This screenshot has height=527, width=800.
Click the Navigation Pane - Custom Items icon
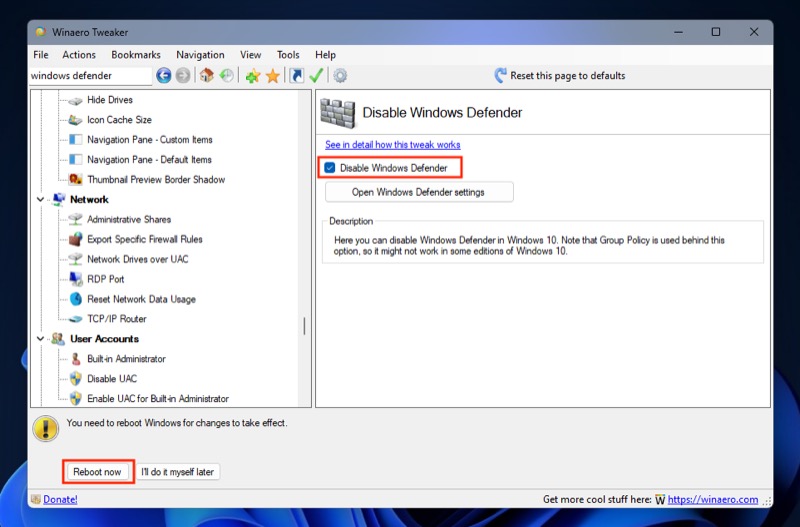pos(76,140)
